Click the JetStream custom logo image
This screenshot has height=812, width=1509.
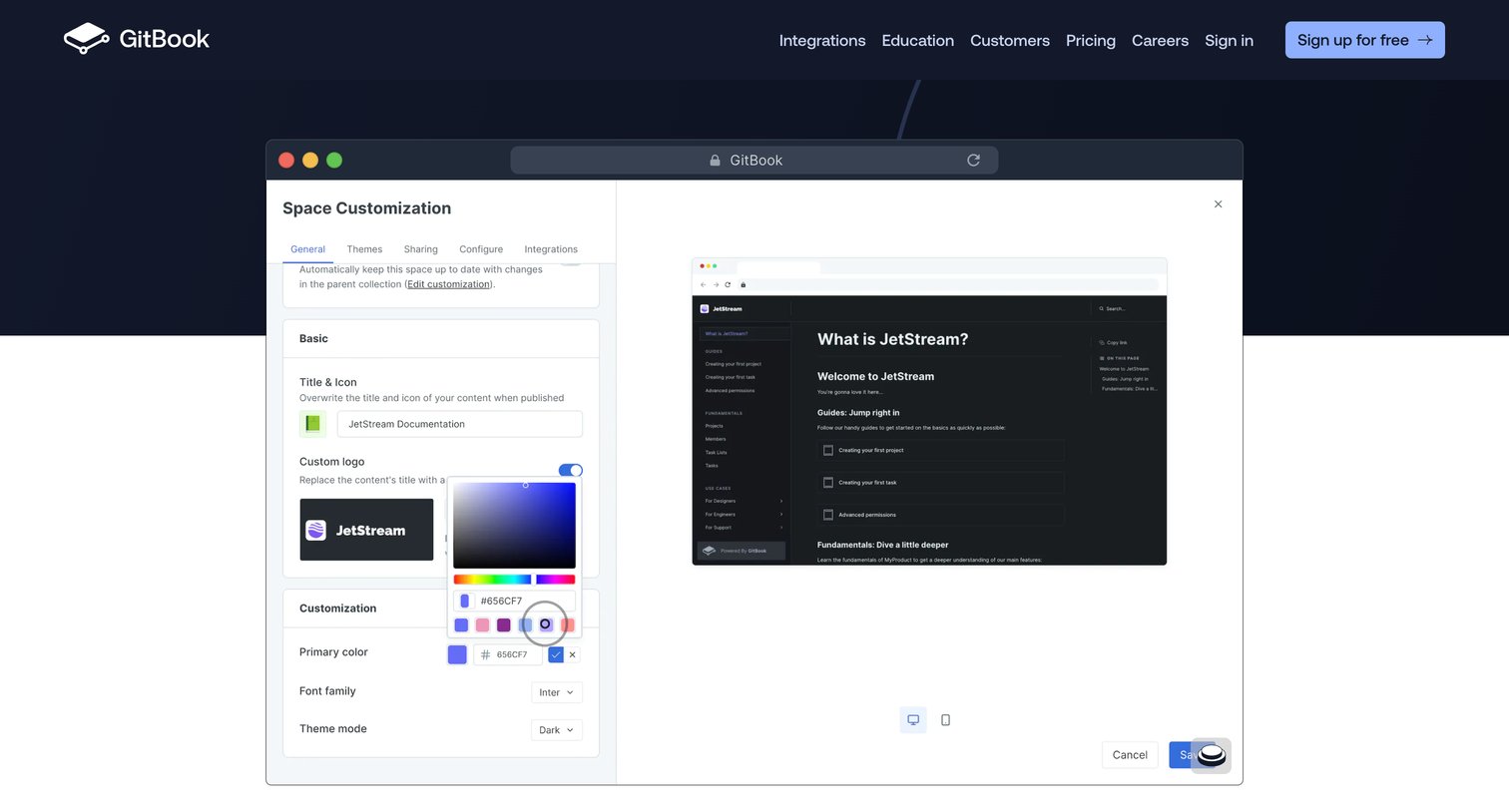coord(366,530)
